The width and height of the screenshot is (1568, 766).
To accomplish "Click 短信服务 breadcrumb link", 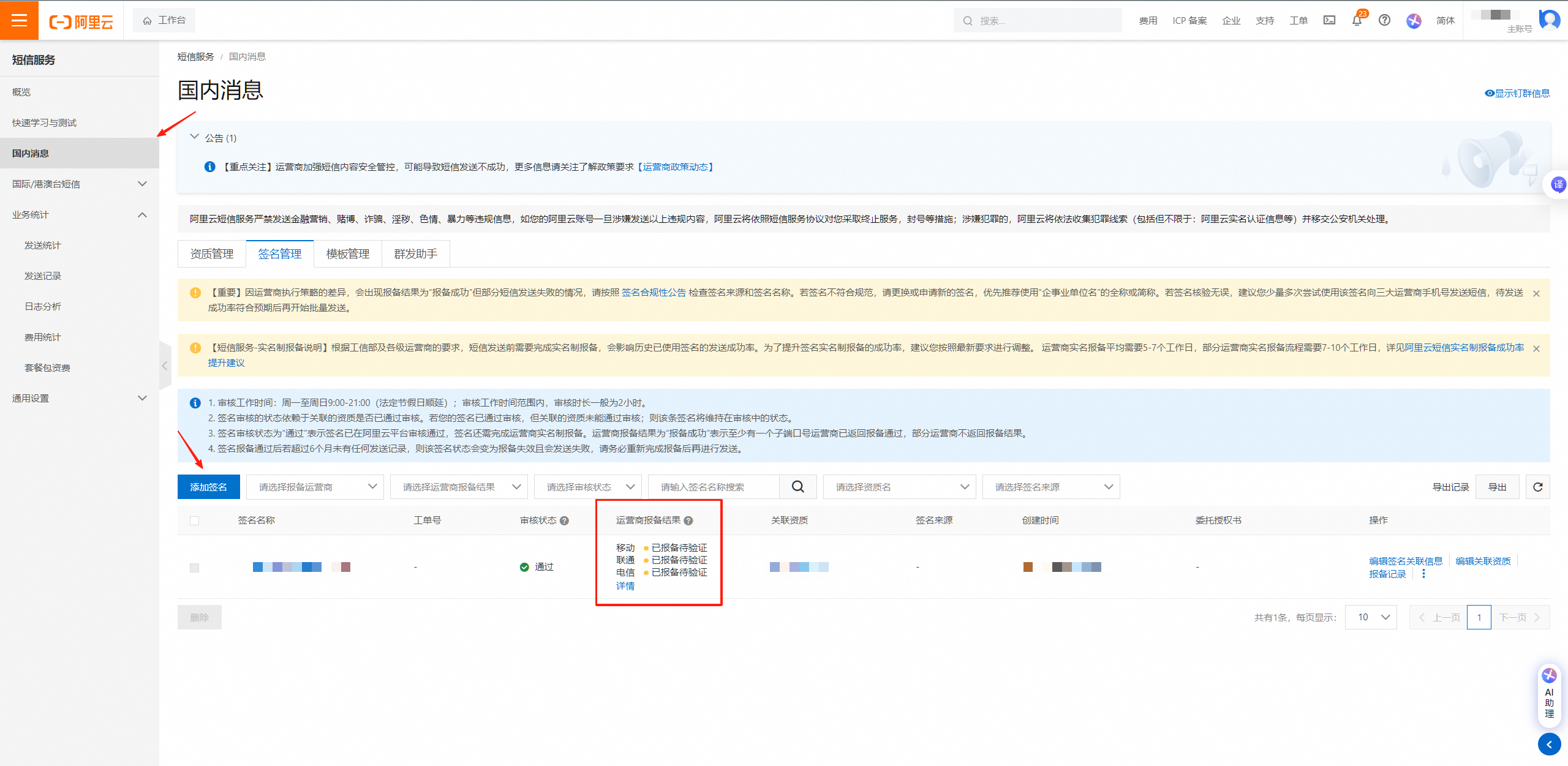I will tap(195, 56).
